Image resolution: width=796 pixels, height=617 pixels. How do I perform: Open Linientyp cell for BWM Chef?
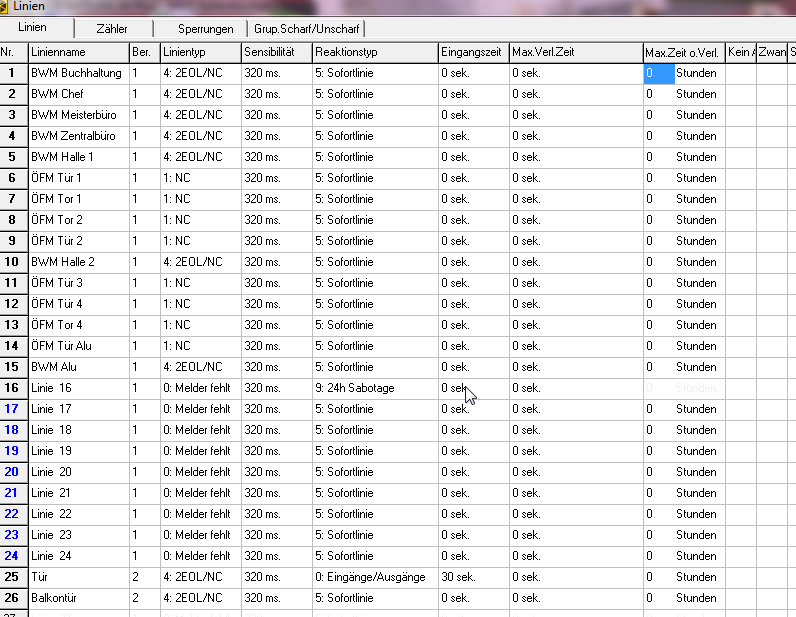(x=199, y=94)
